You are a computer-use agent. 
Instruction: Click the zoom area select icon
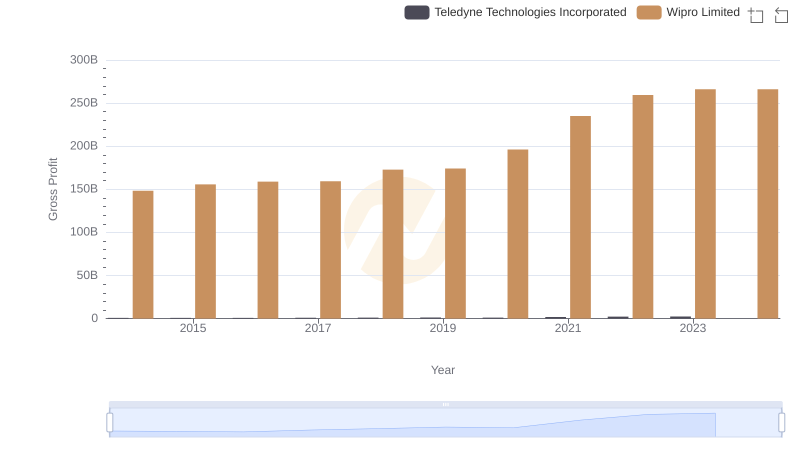click(x=756, y=15)
